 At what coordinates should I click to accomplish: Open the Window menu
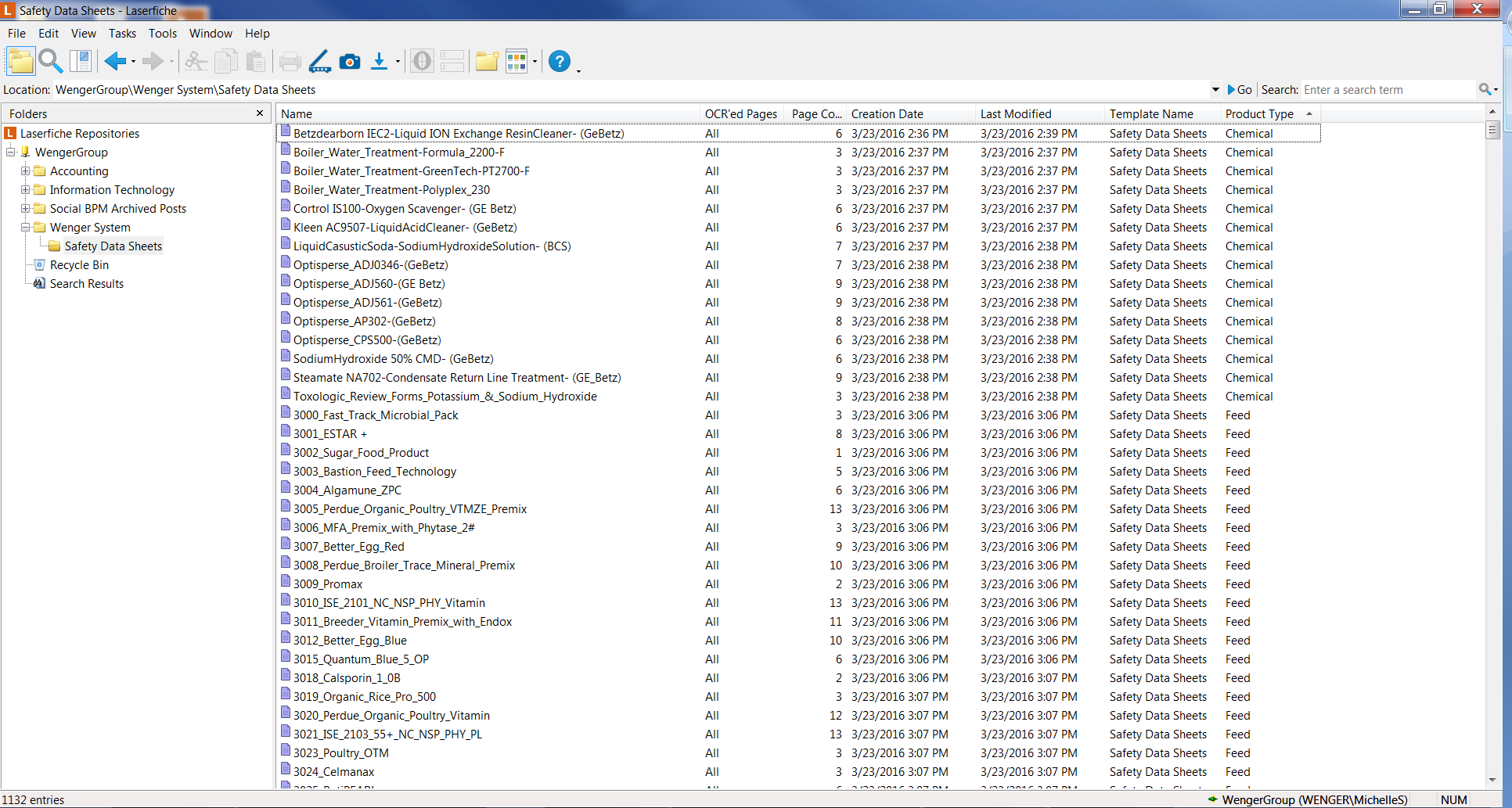(211, 34)
